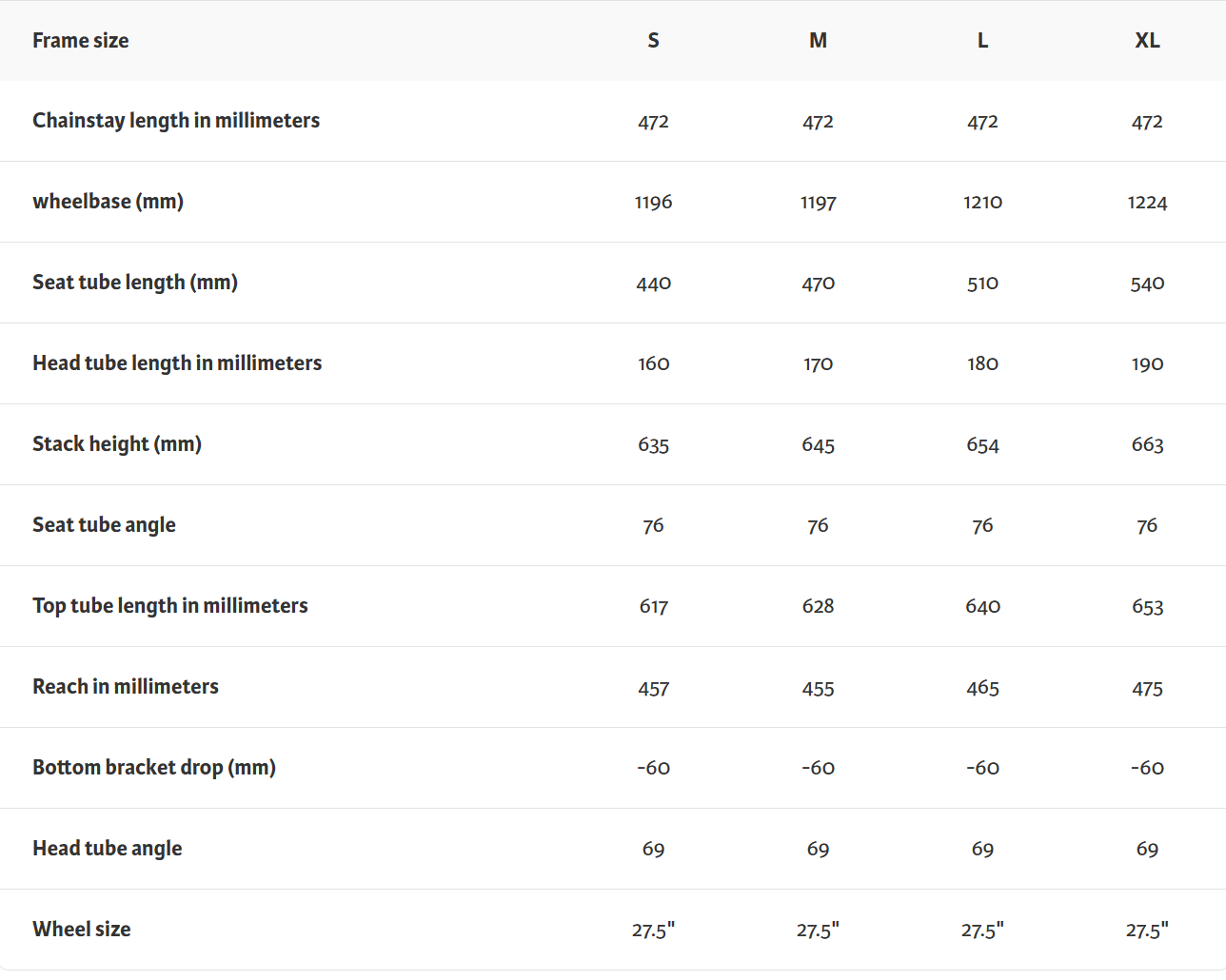Click the Frame size header label
Image resolution: width=1226 pixels, height=980 pixels.
pos(80,41)
